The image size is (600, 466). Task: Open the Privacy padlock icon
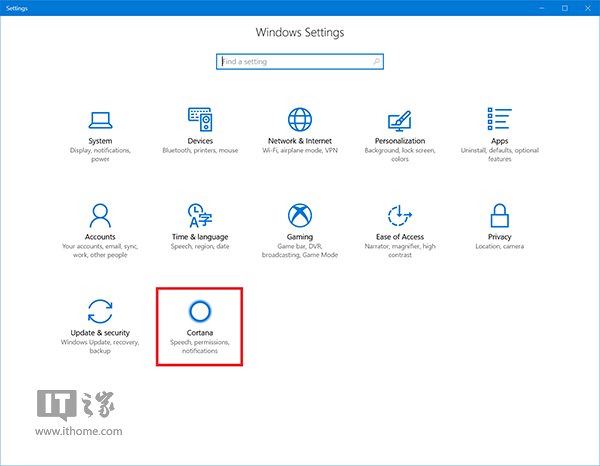pos(499,215)
